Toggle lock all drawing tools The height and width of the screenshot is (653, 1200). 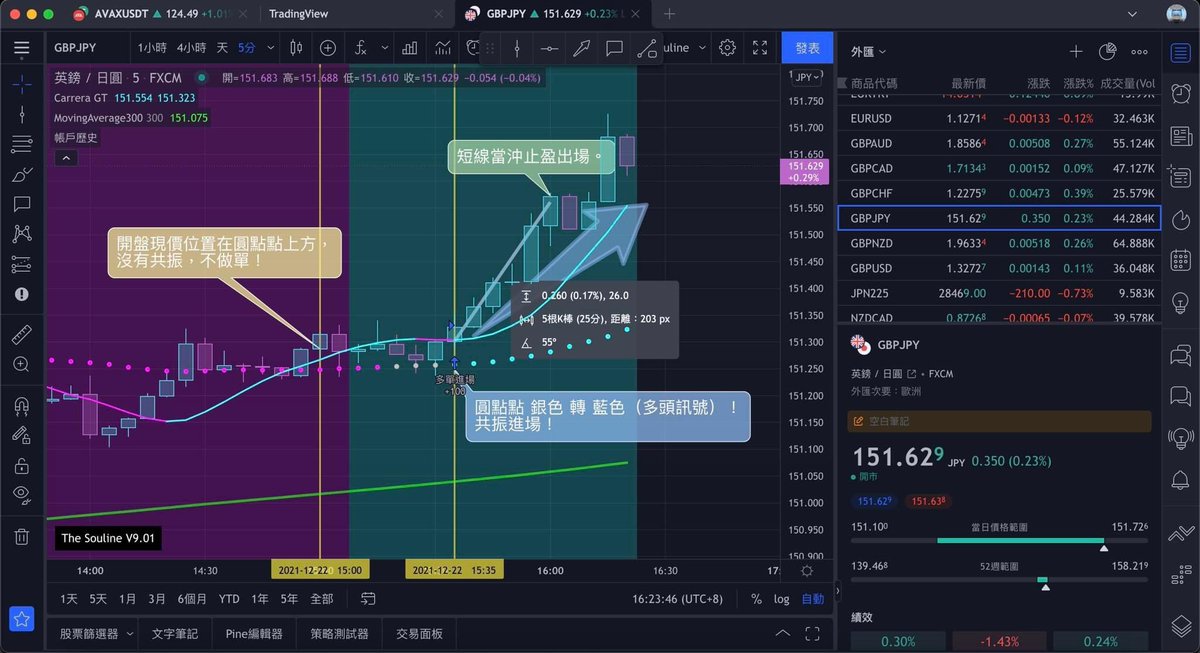click(22, 466)
